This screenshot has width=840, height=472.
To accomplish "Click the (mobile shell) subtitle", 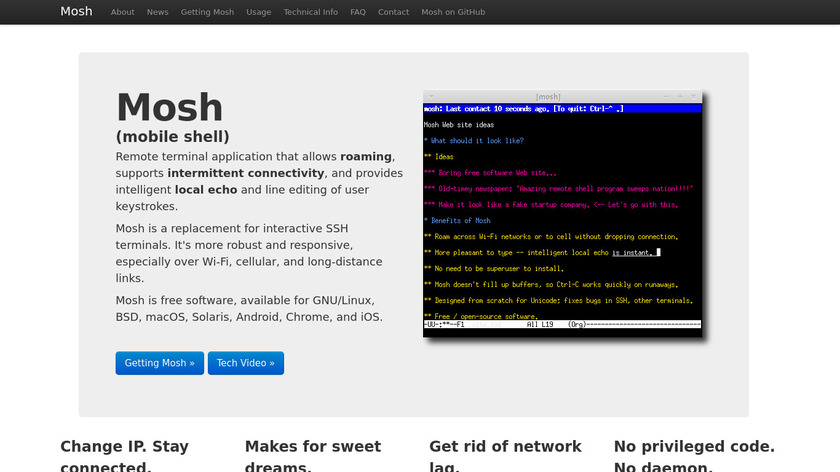I will [172, 137].
